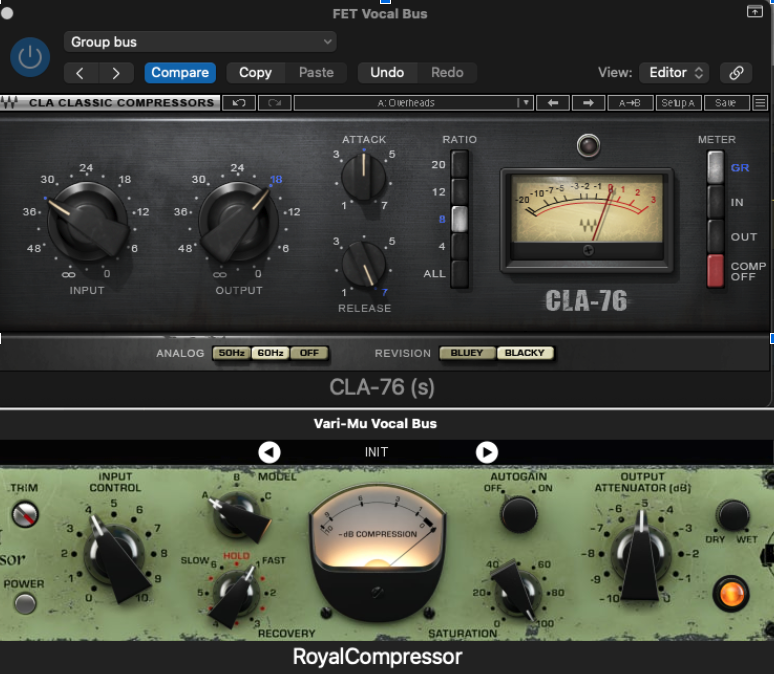Click the Compare button

coord(180,73)
